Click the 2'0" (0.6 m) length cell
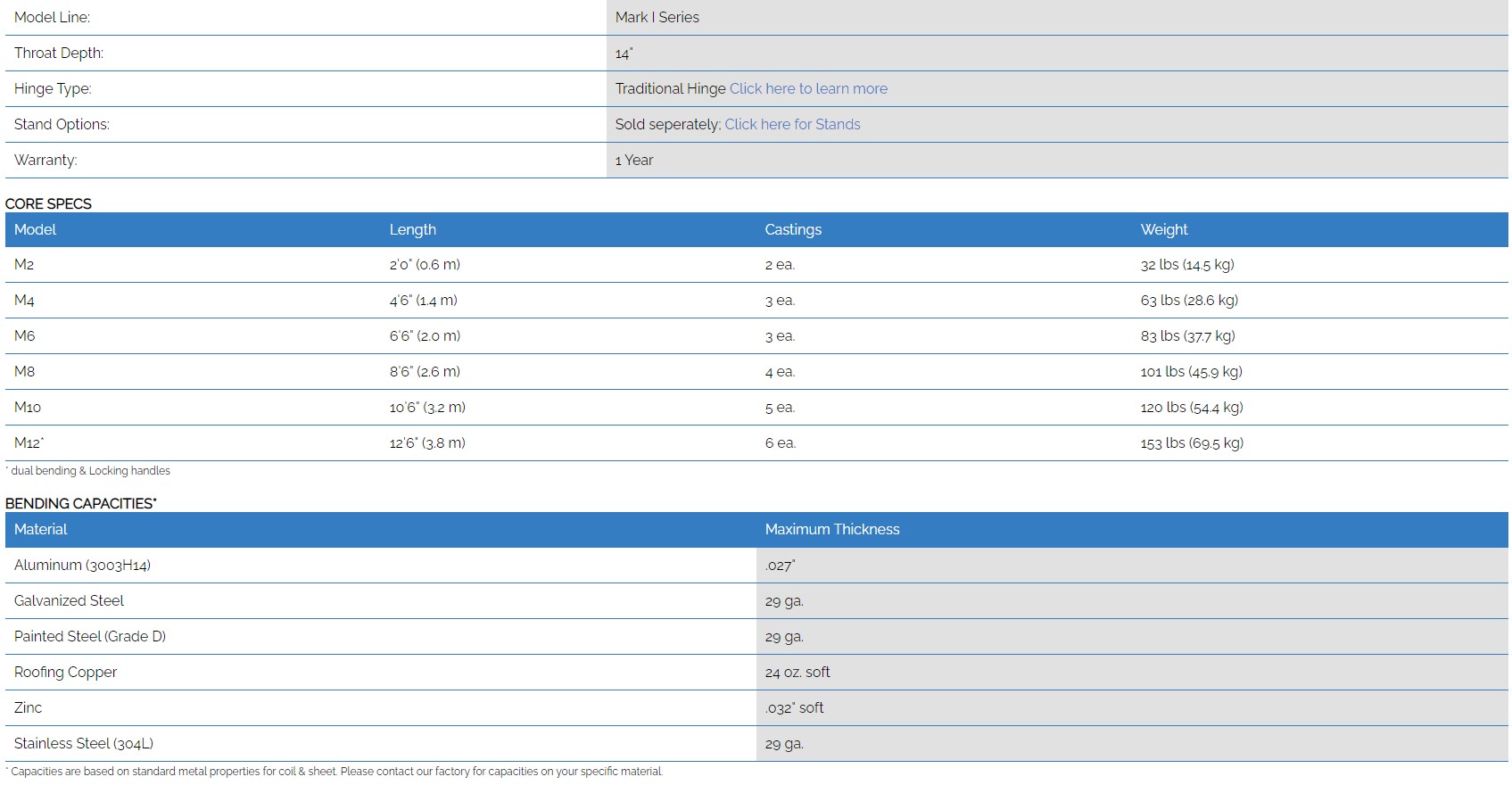 pyautogui.click(x=425, y=264)
